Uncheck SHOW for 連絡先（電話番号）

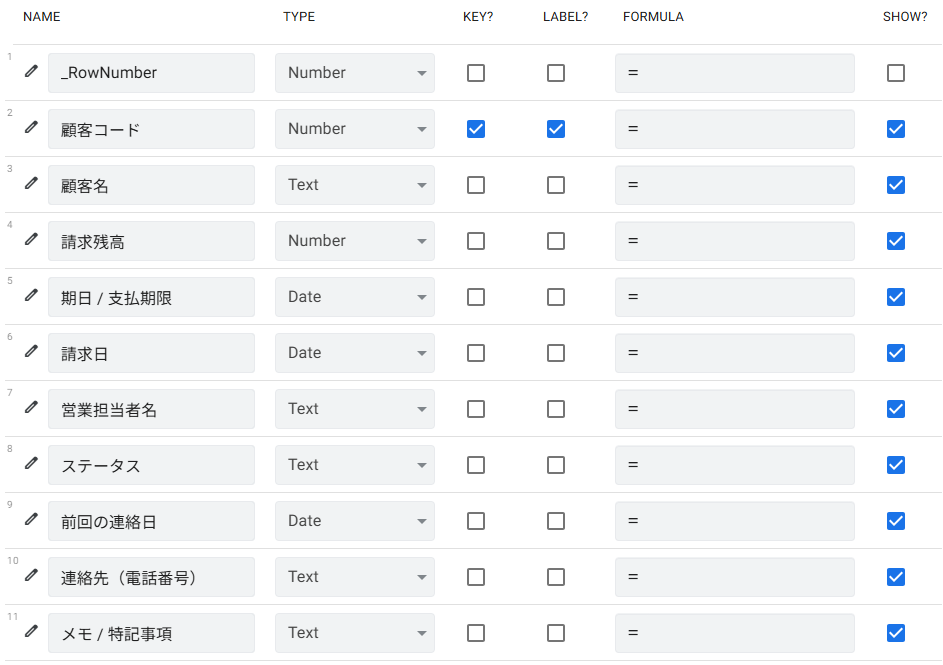[895, 576]
